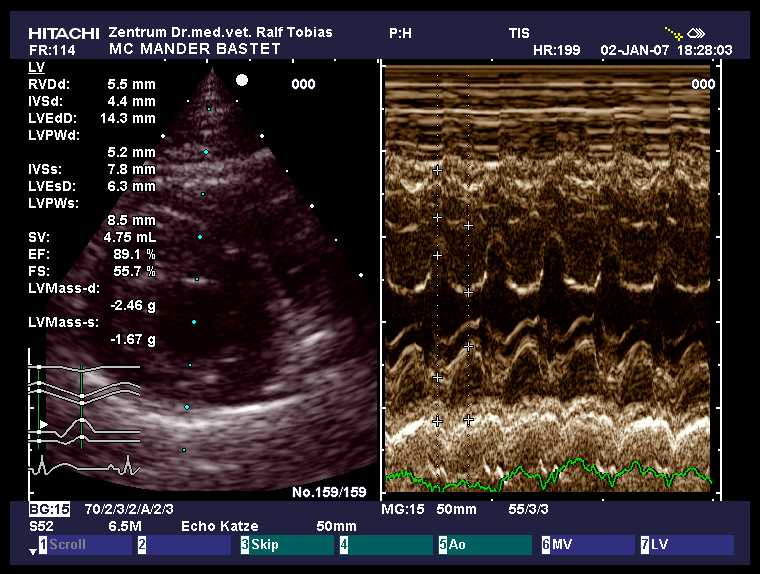Select the topmost caliper cross on M-mode trace
Viewport: 760px width, 574px height.
point(437,171)
